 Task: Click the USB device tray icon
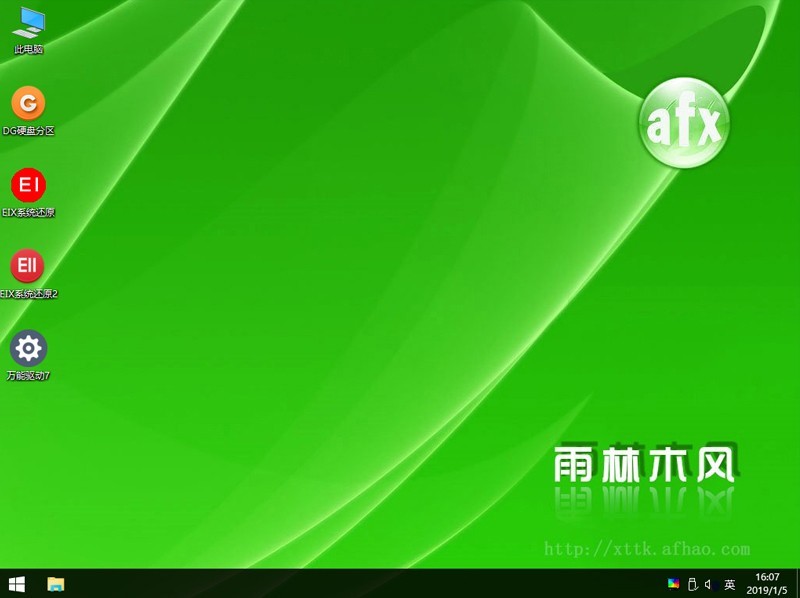pos(692,584)
